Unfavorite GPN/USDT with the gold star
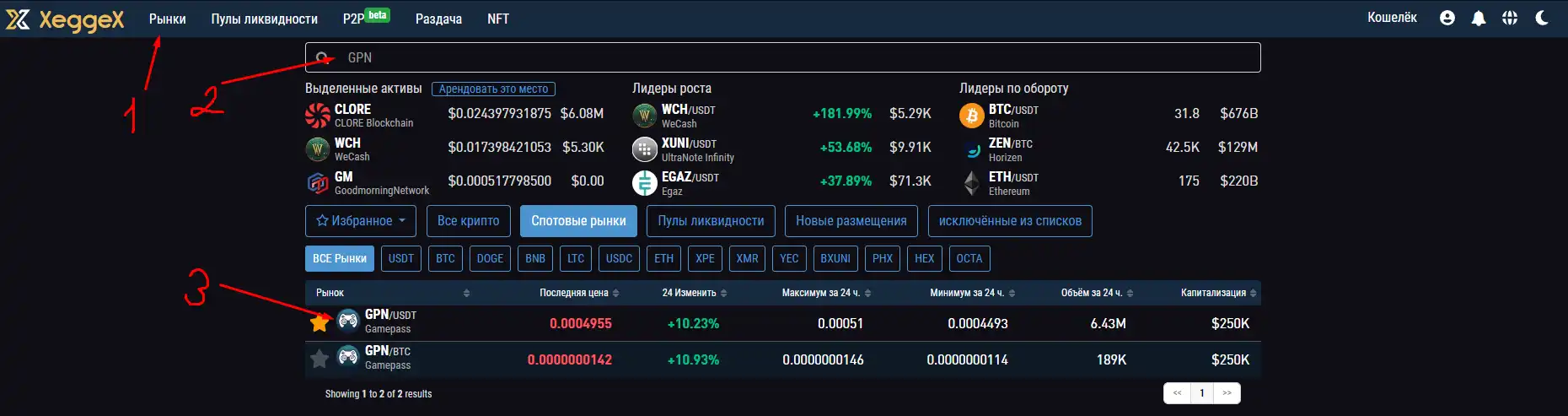 (x=320, y=322)
